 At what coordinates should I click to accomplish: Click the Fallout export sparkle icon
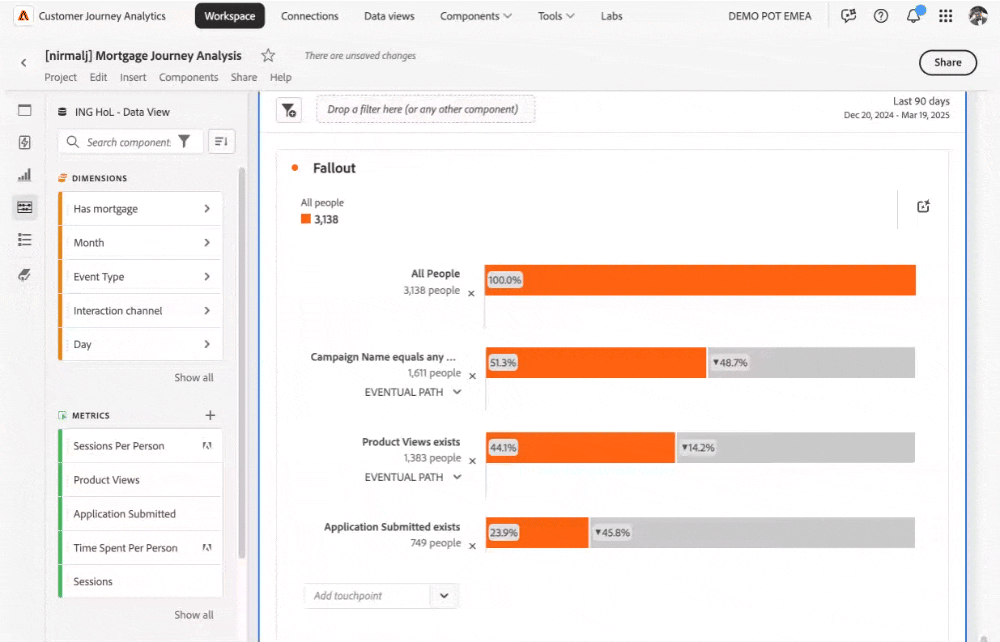point(923,207)
